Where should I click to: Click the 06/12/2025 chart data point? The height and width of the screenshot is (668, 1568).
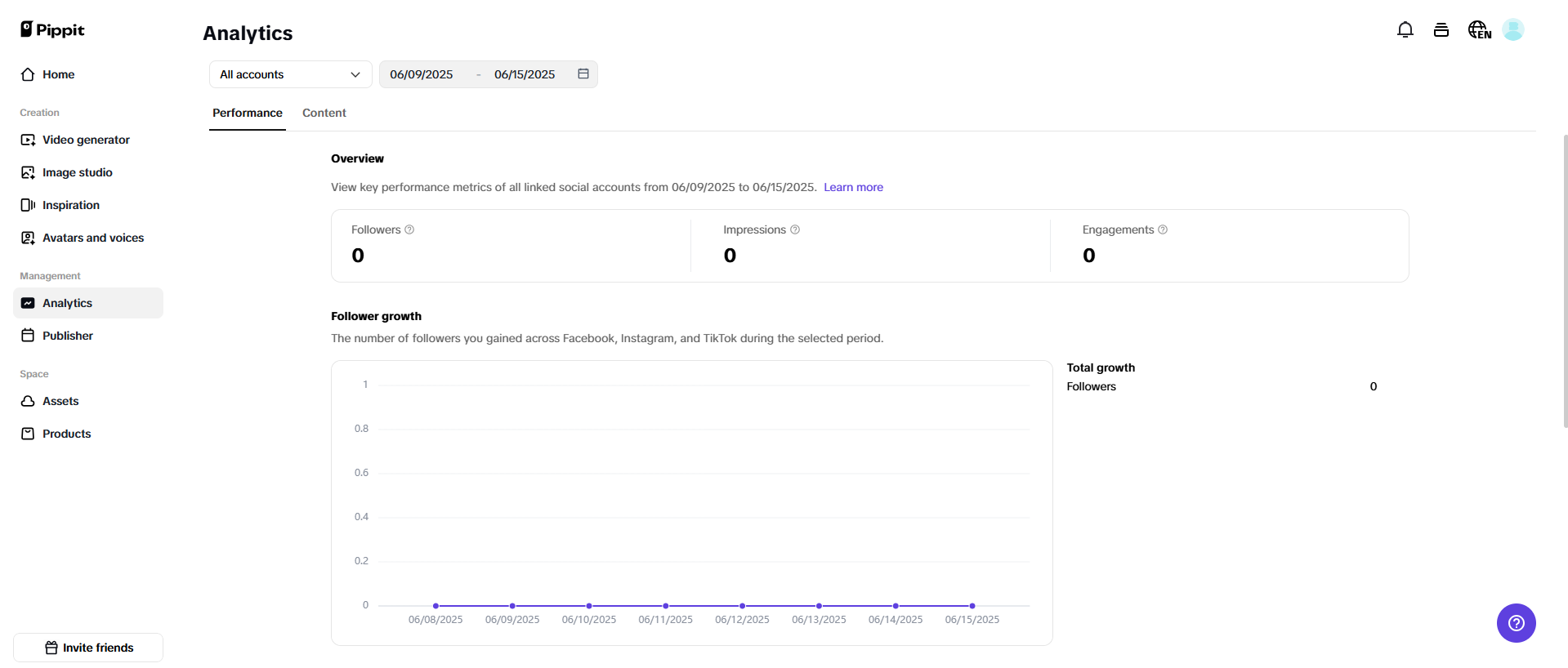(742, 606)
